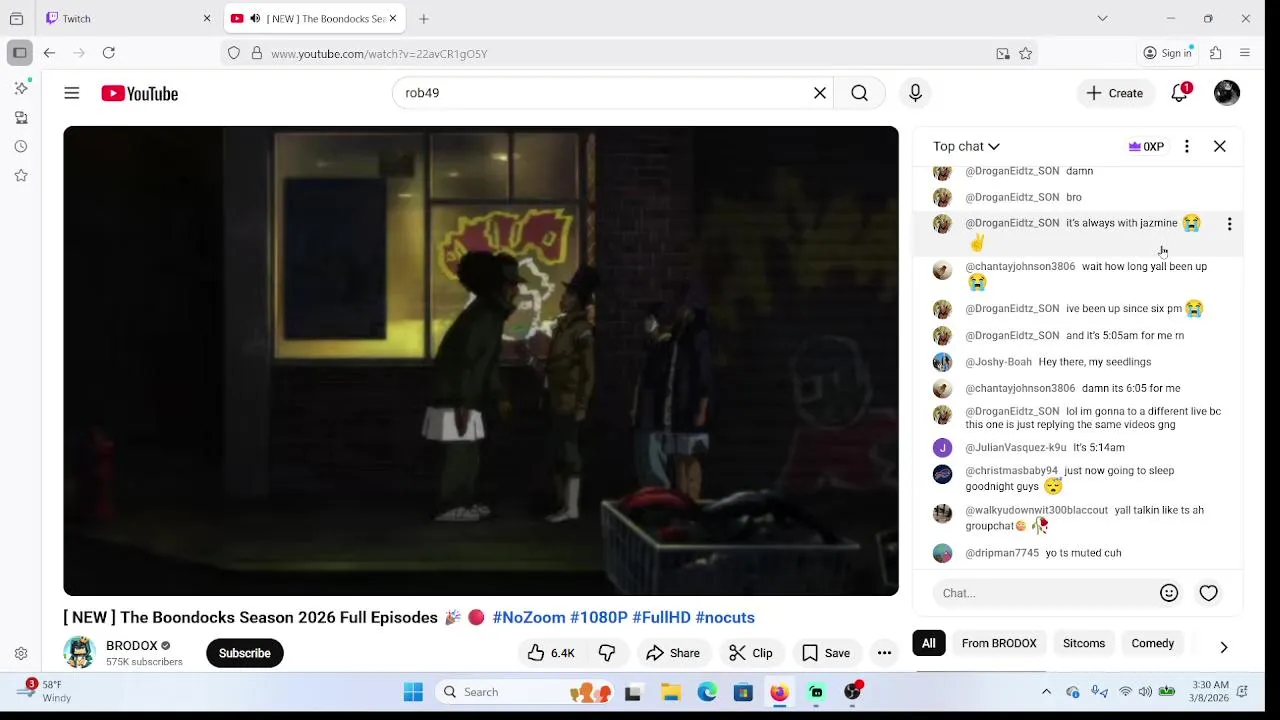
Task: Open the #FullHD hashtag link
Action: tap(661, 617)
